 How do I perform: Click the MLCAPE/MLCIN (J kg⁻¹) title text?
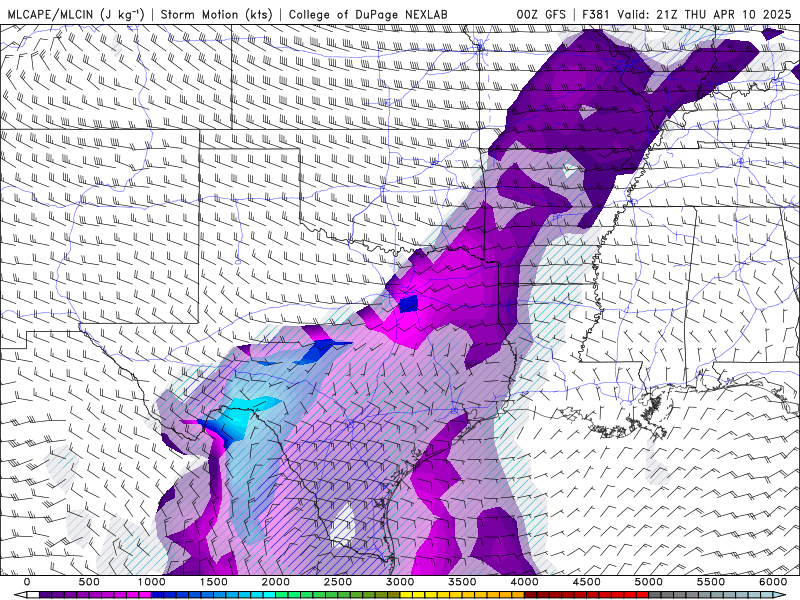click(x=76, y=14)
